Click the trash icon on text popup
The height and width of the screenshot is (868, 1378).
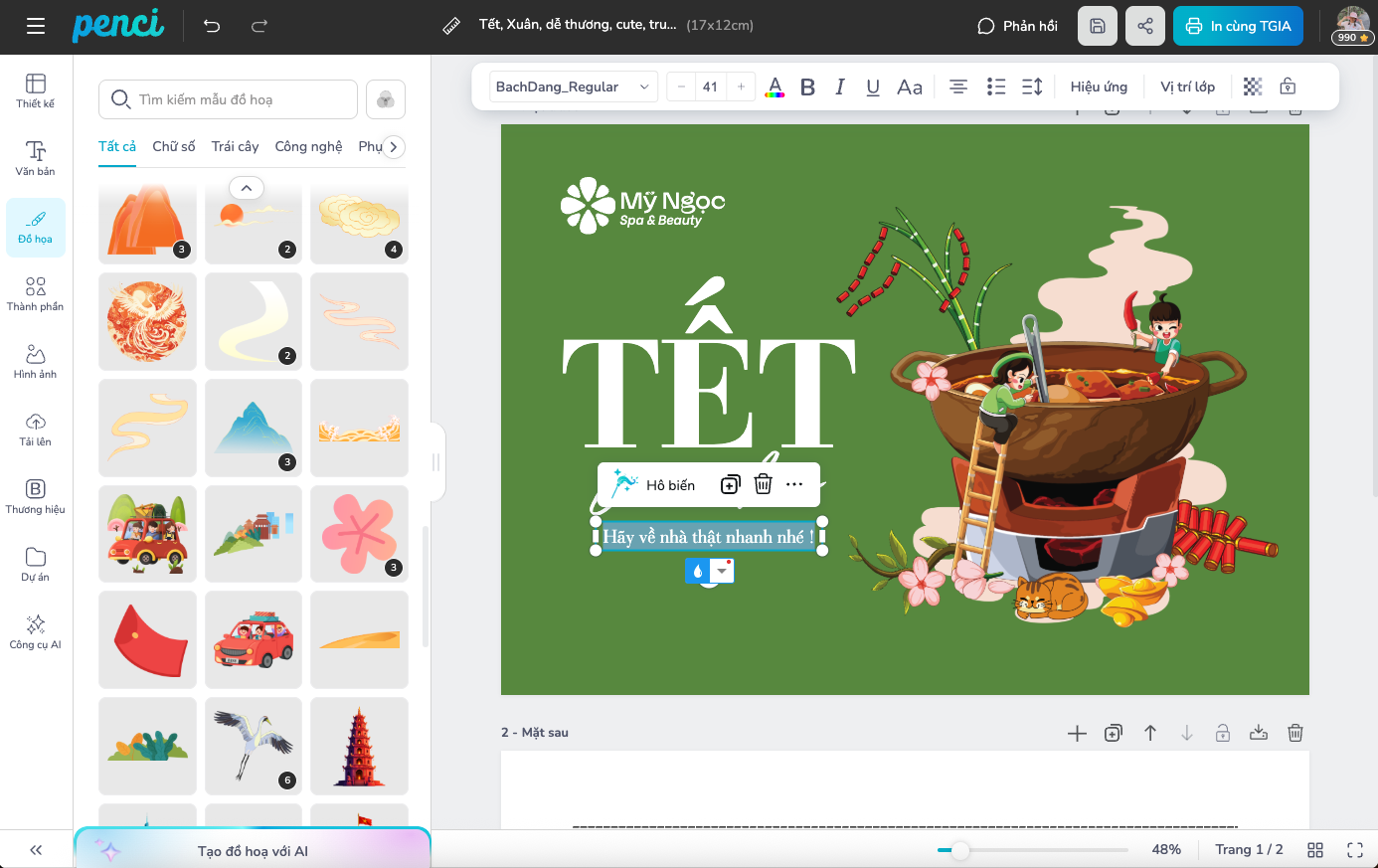point(763,484)
